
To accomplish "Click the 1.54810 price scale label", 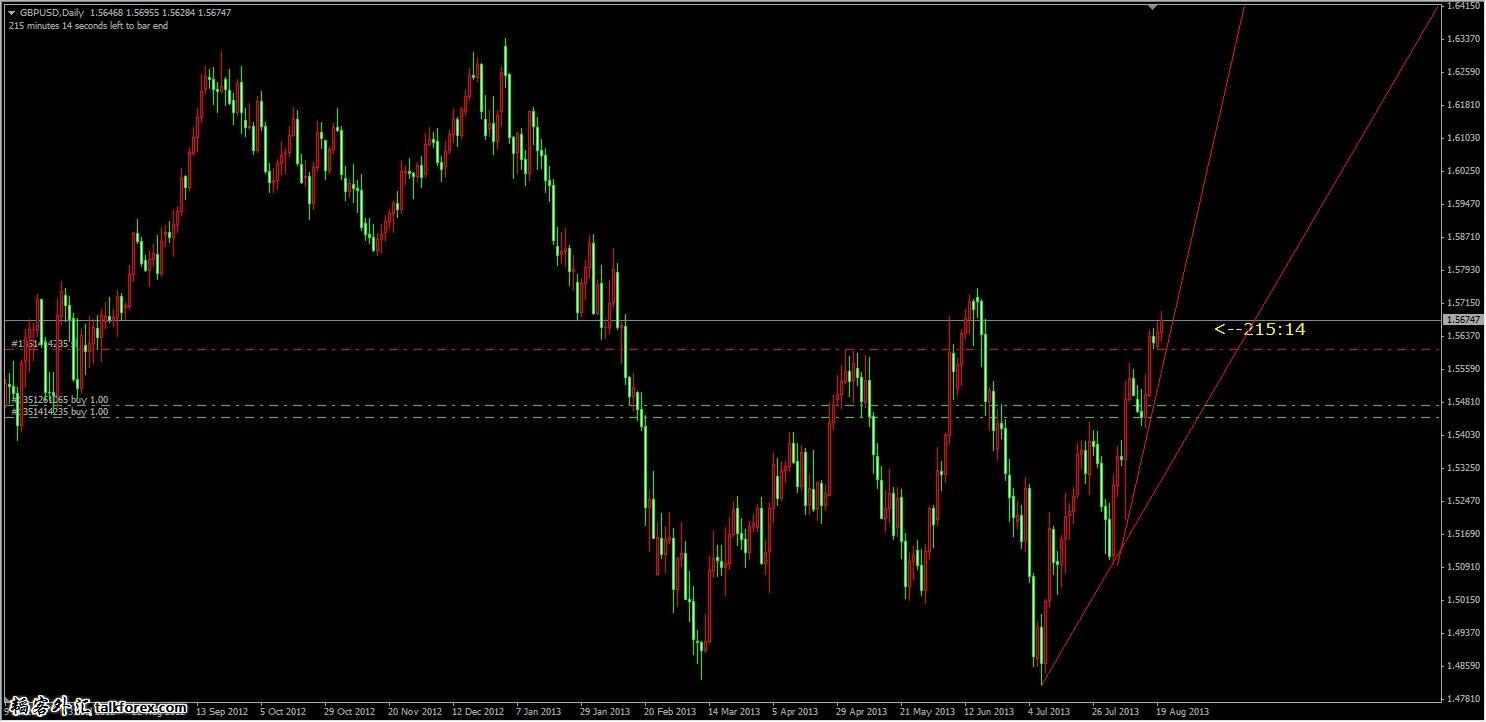I will pos(1464,402).
